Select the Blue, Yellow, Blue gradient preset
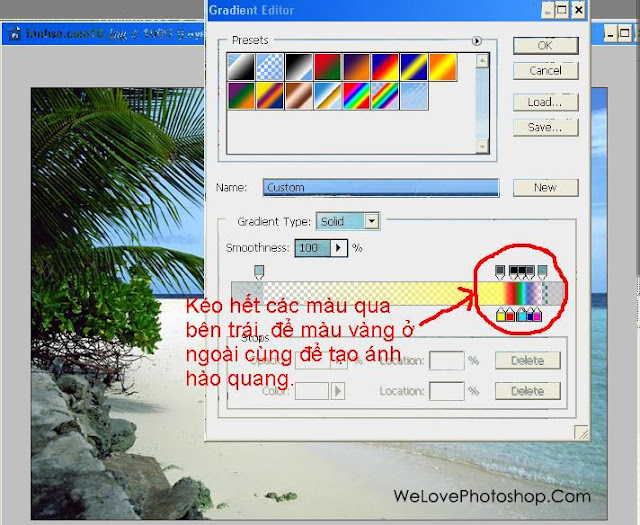This screenshot has width=640, height=525. coord(414,67)
